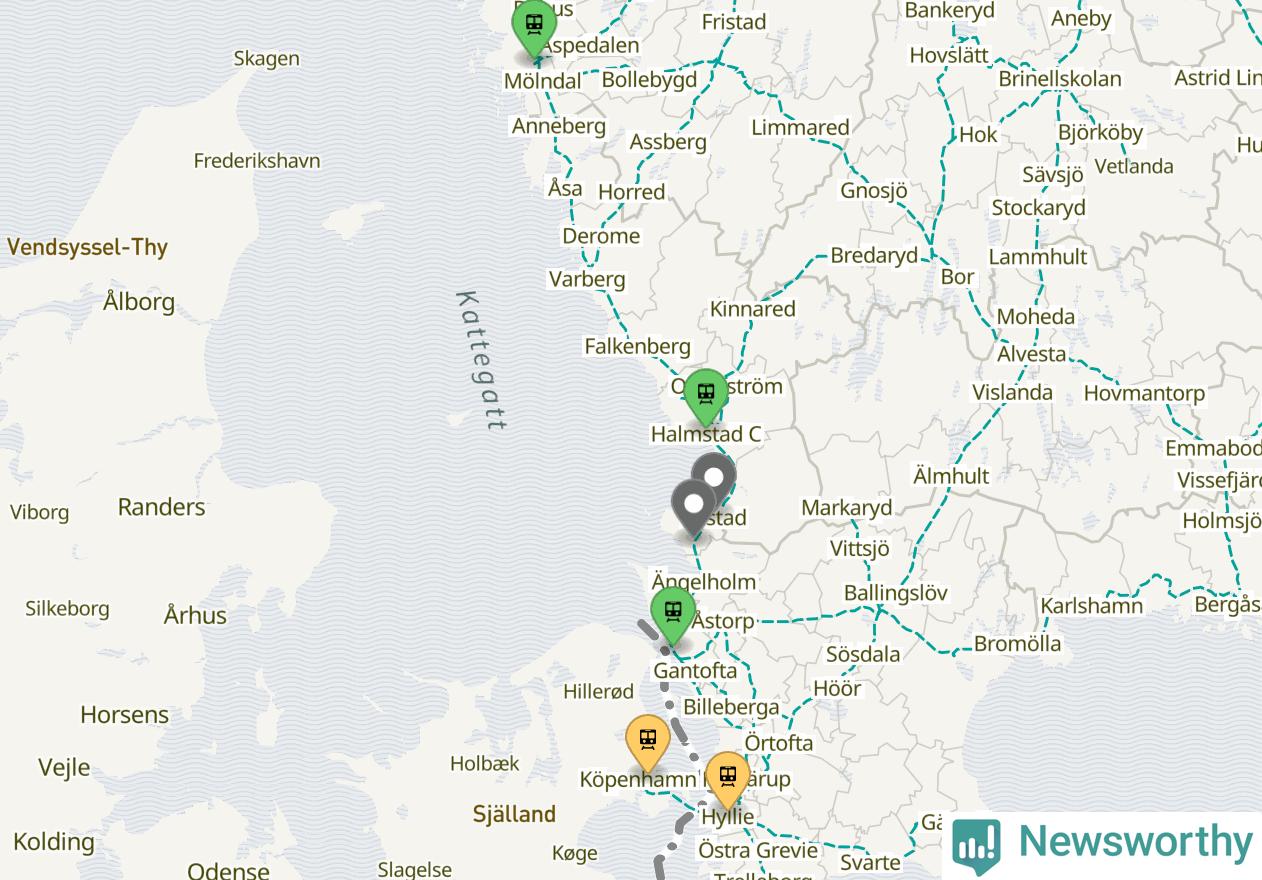Select the Frederikshavn town label
The width and height of the screenshot is (1262, 880).
(257, 161)
